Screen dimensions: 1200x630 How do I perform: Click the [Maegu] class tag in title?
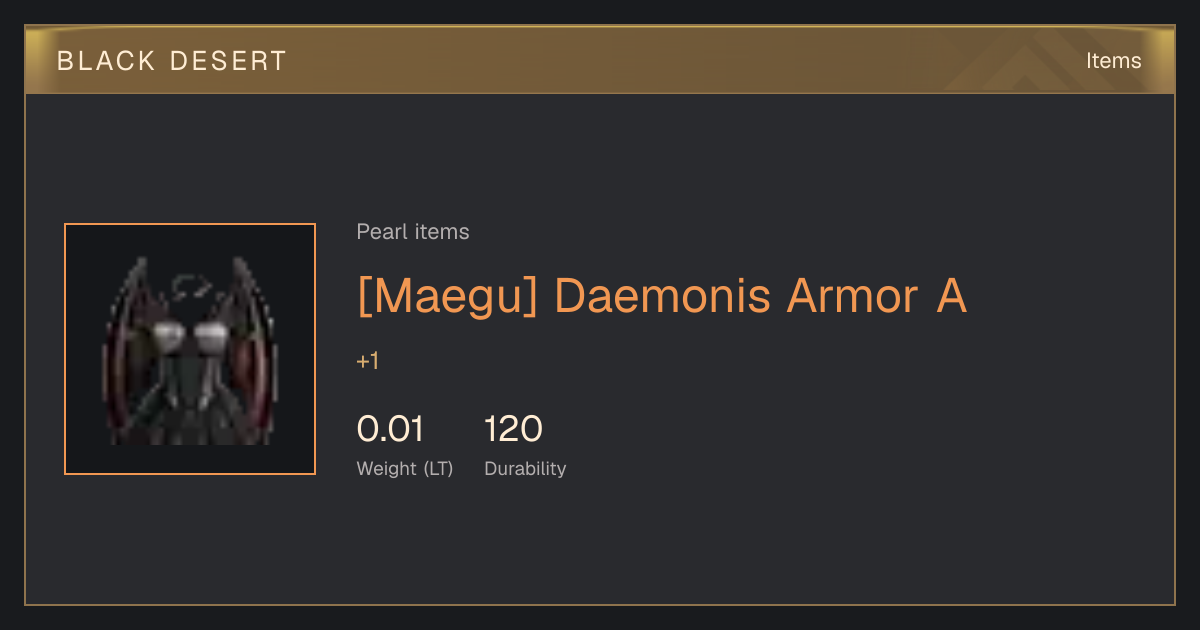point(448,296)
